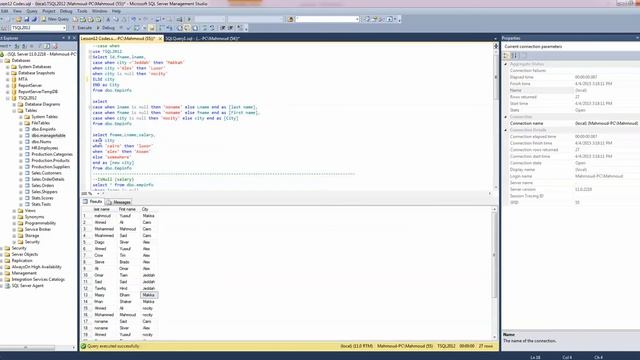
Task: Open the Tools menu
Action: [x=82, y=11]
